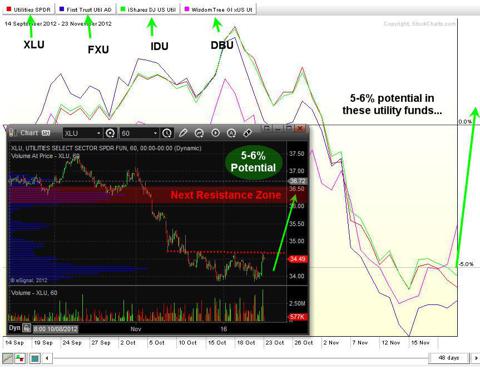This screenshot has width=480, height=369.
Task: Click the 8:00 10/08/2012 date field
Action: [56, 329]
